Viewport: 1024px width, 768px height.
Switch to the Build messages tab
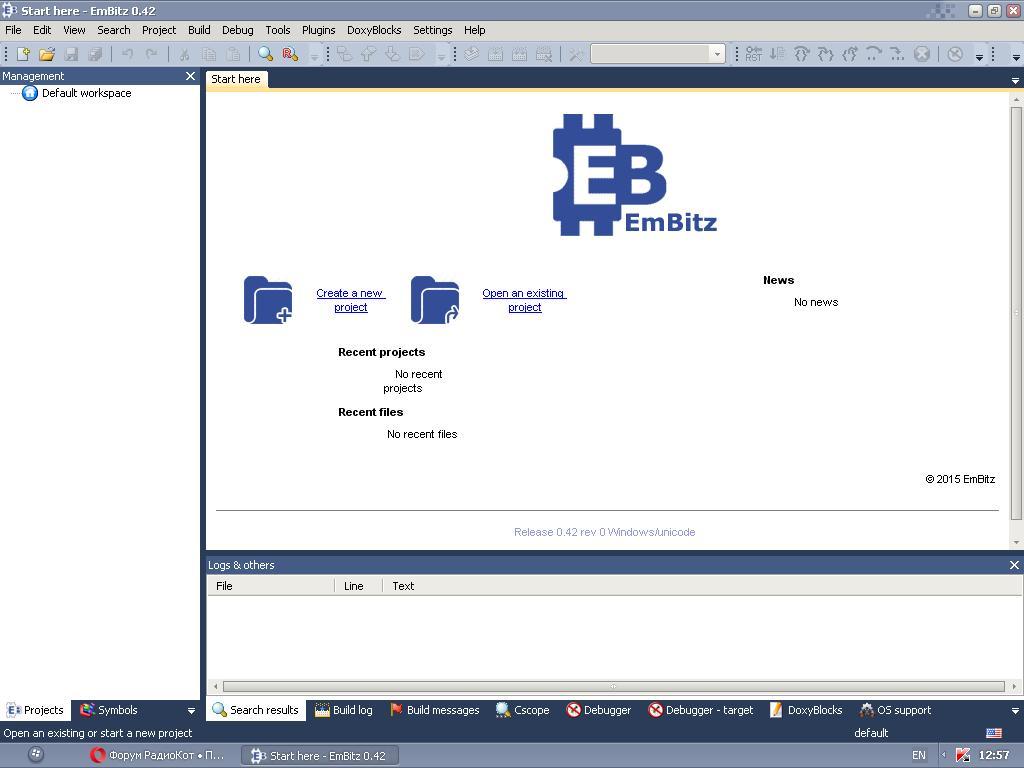point(434,710)
